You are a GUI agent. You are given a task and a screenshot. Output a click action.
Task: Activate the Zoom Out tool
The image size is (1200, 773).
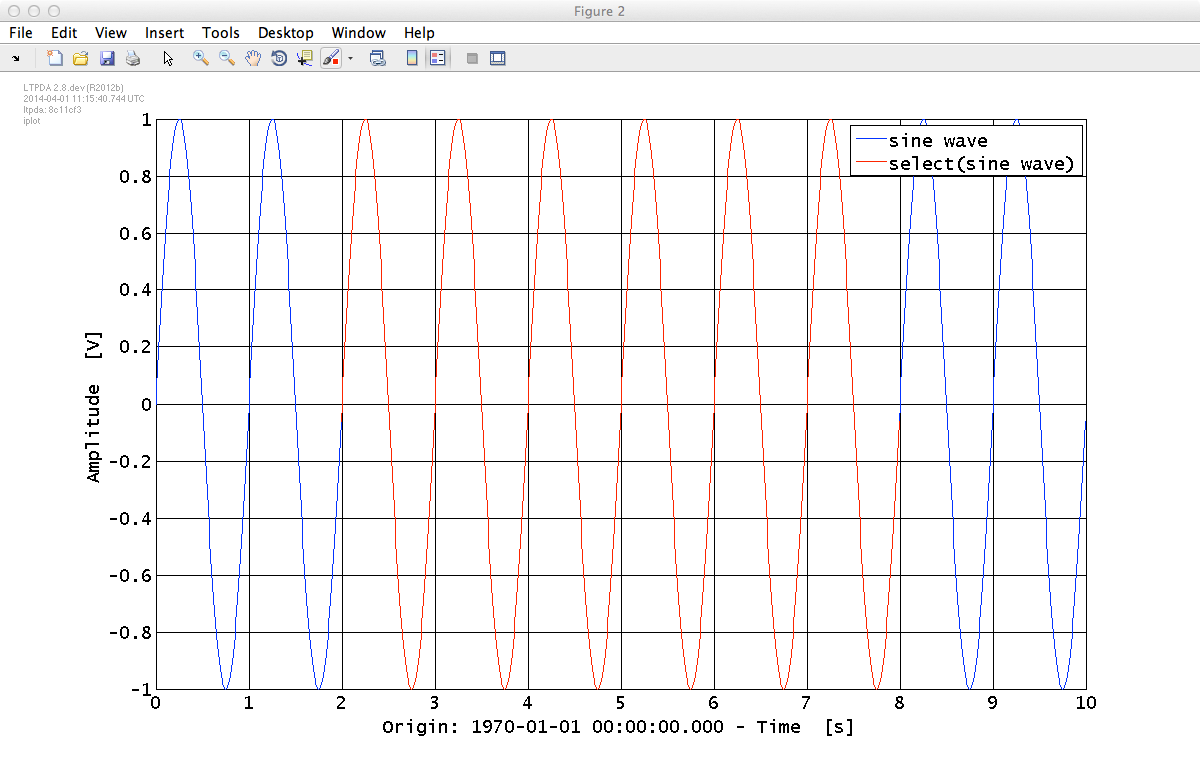227,58
